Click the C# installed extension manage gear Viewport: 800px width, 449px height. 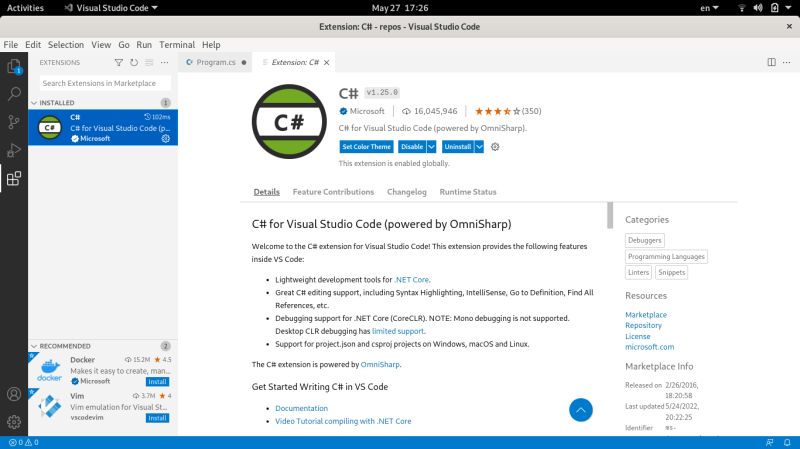pyautogui.click(x=165, y=138)
